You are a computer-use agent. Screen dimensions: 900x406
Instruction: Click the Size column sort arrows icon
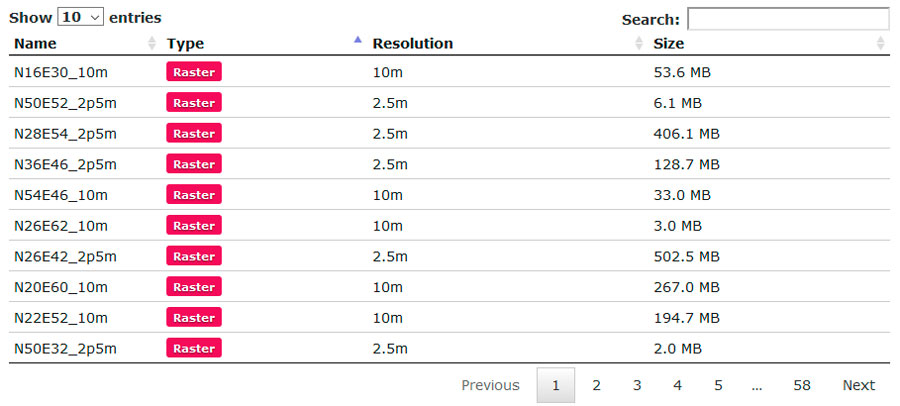(881, 43)
